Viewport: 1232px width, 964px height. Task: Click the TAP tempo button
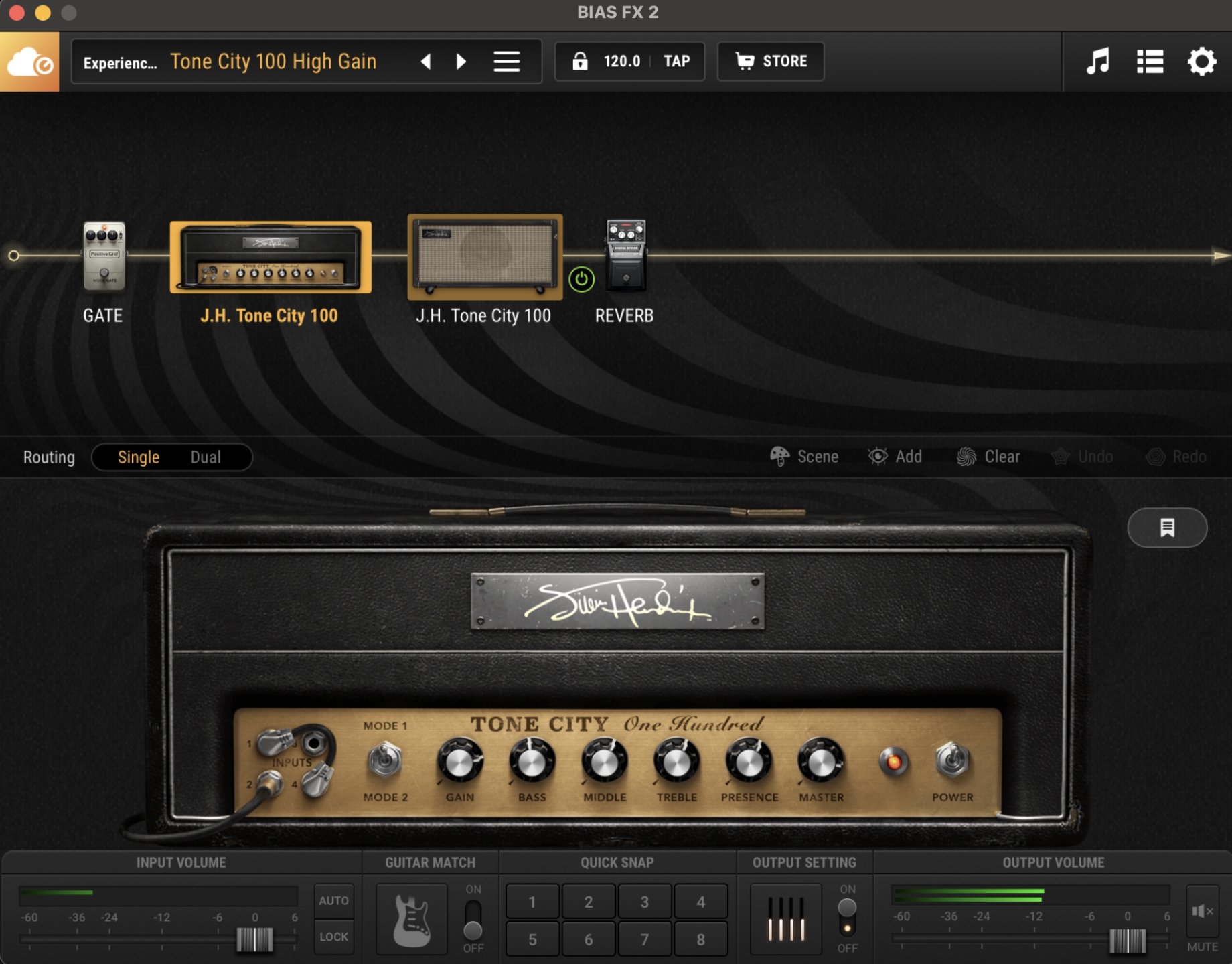tap(676, 62)
